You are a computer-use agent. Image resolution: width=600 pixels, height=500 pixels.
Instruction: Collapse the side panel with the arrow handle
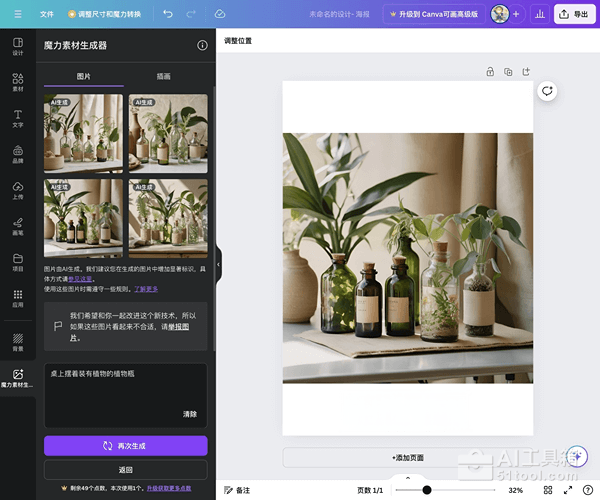[x=218, y=264]
